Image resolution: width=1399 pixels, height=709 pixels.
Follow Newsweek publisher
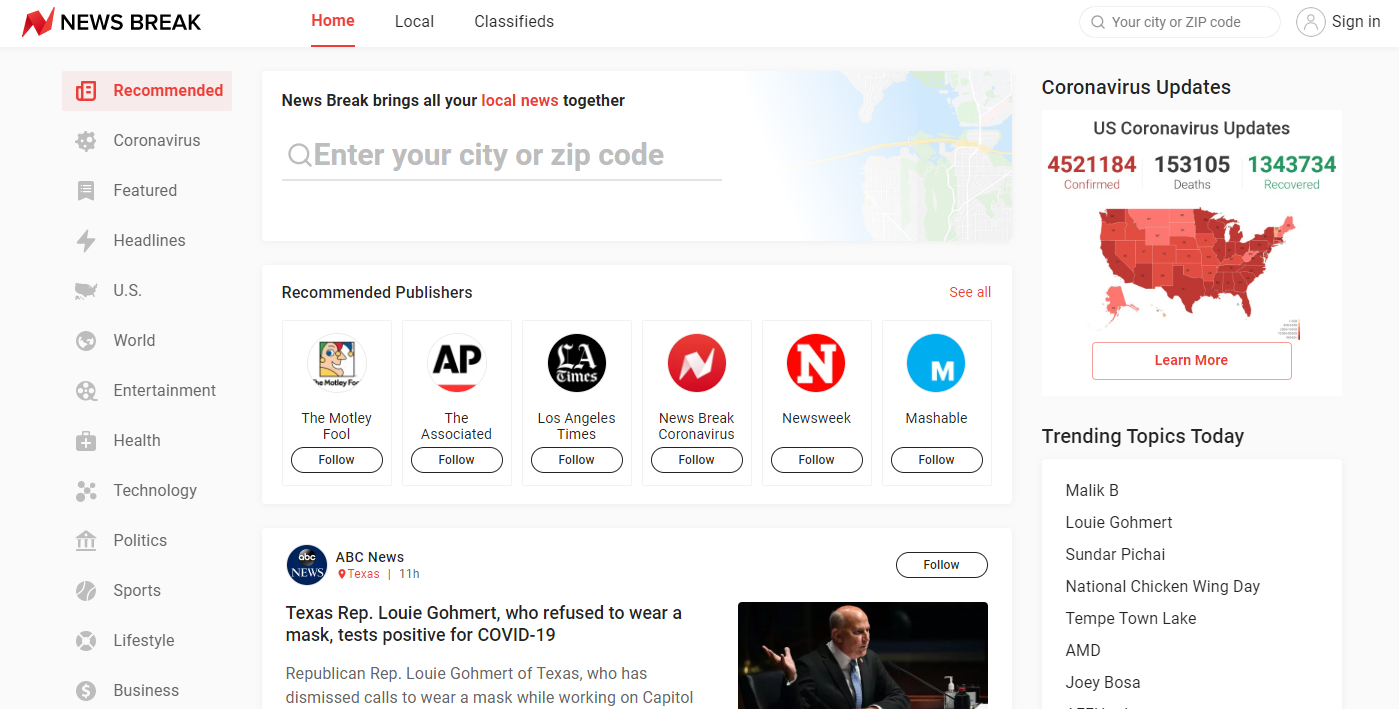pyautogui.click(x=817, y=460)
